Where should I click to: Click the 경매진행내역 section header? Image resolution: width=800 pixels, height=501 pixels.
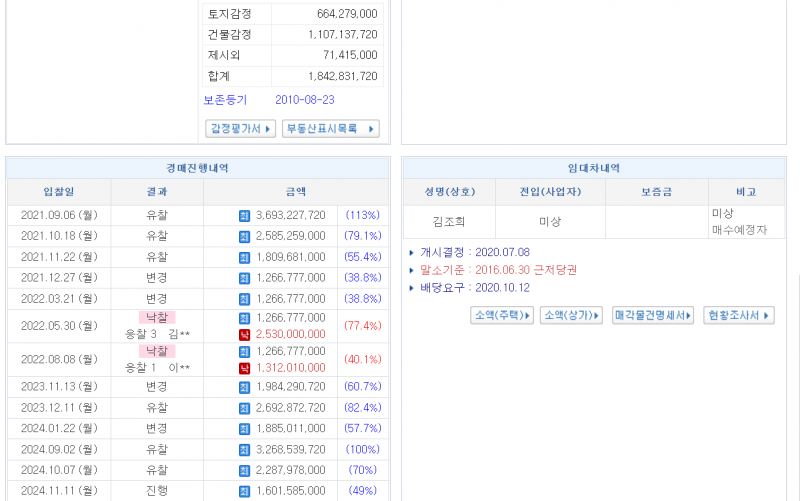[x=197, y=168]
